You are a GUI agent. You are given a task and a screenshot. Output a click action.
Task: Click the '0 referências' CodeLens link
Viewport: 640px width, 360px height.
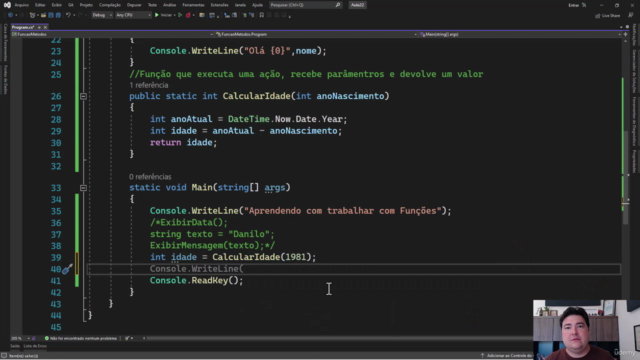coord(150,177)
